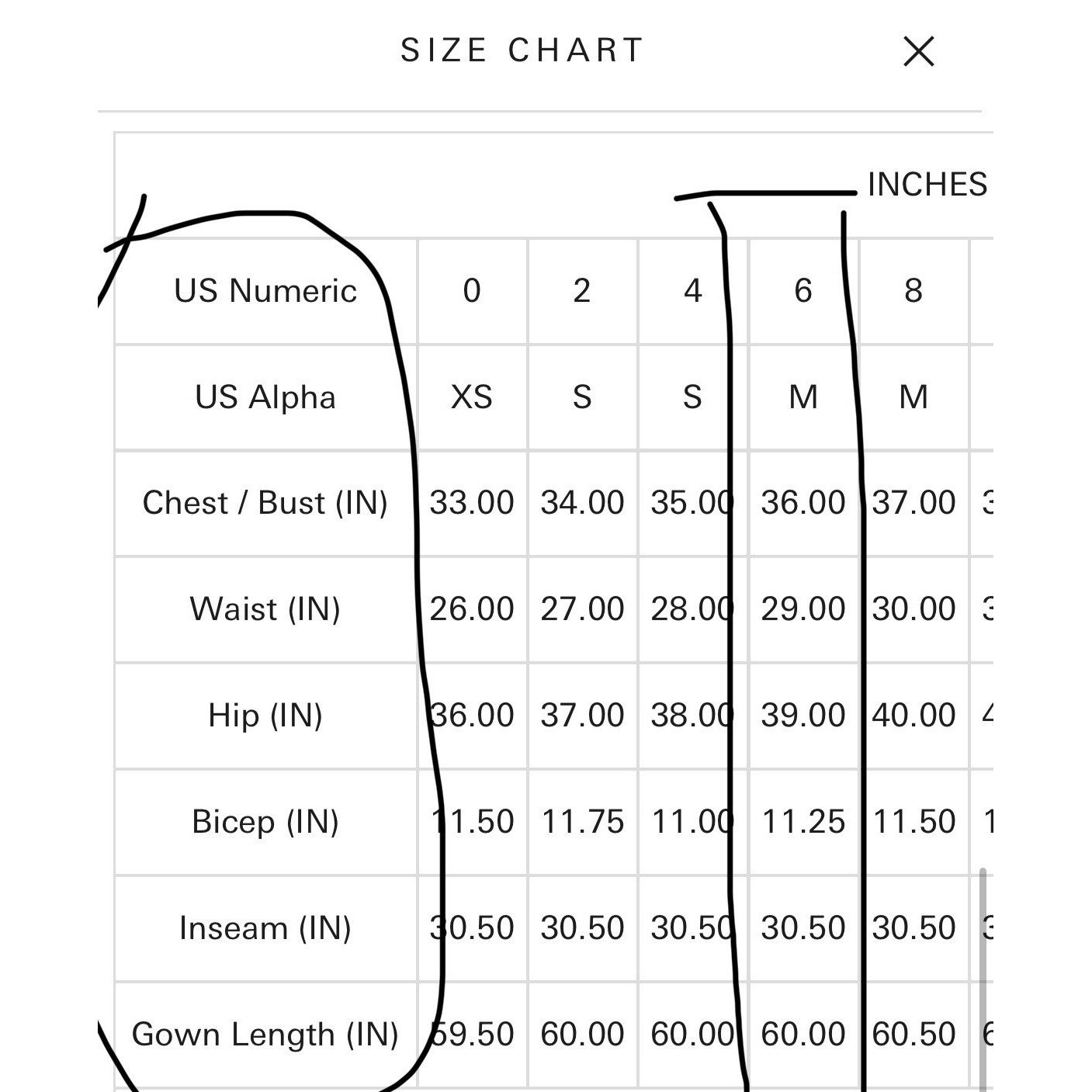Click the Hip (IN) row label

click(x=265, y=716)
